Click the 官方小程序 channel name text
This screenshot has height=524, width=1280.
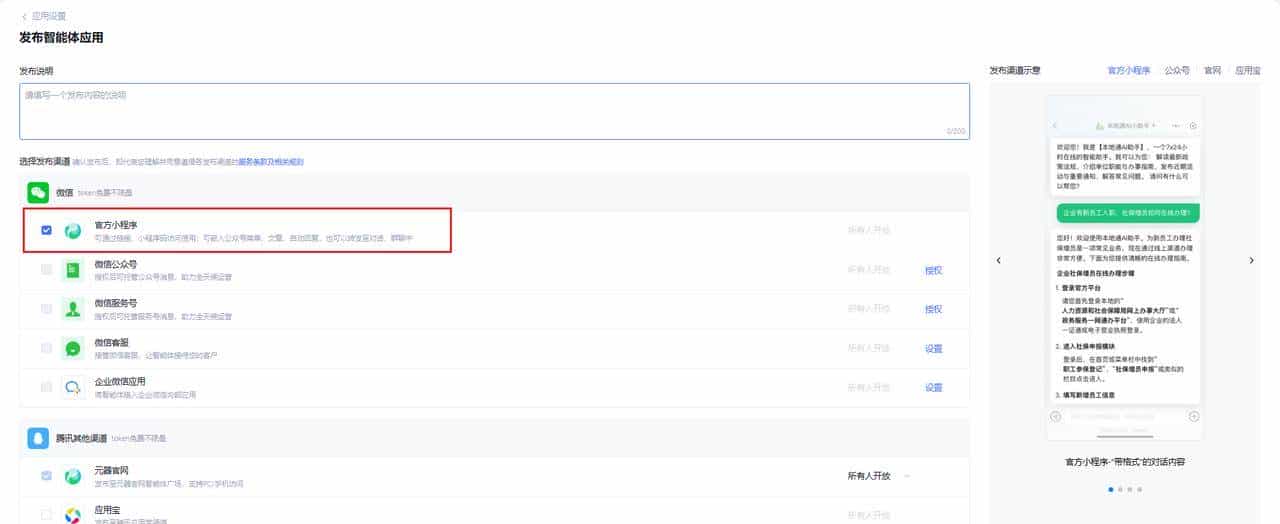coord(116,225)
